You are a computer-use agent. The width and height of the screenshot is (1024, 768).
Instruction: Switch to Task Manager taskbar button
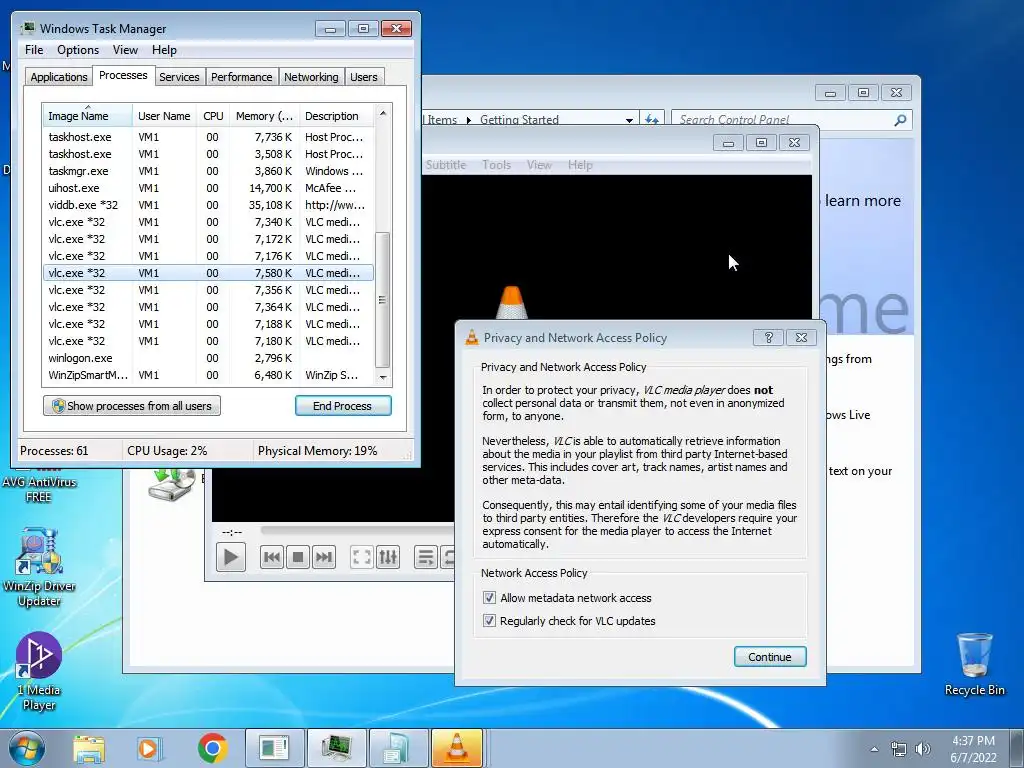tap(336, 748)
